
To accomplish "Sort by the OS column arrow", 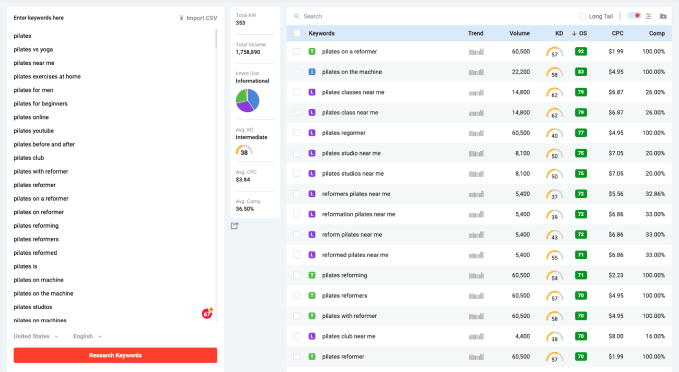I will [574, 33].
